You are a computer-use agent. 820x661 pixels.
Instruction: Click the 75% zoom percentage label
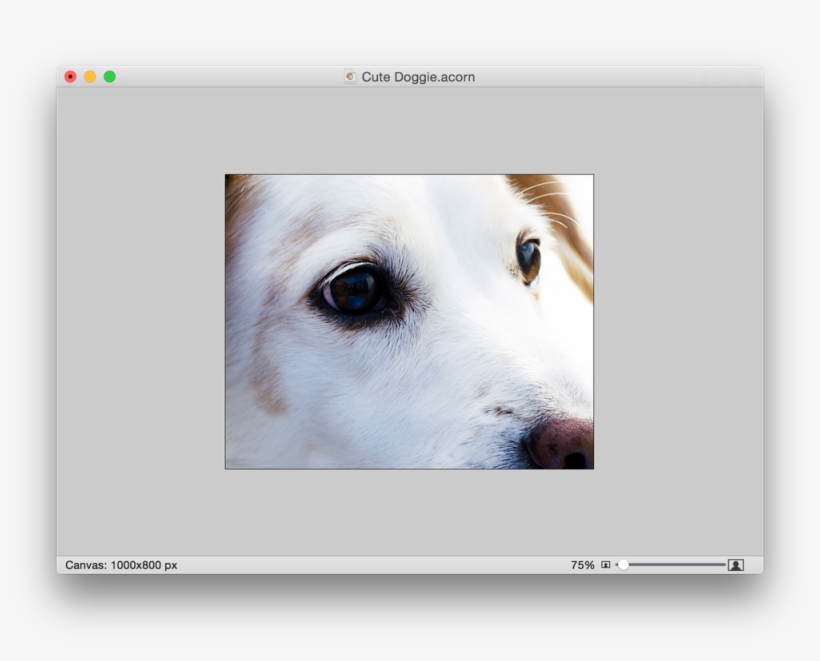(x=583, y=565)
